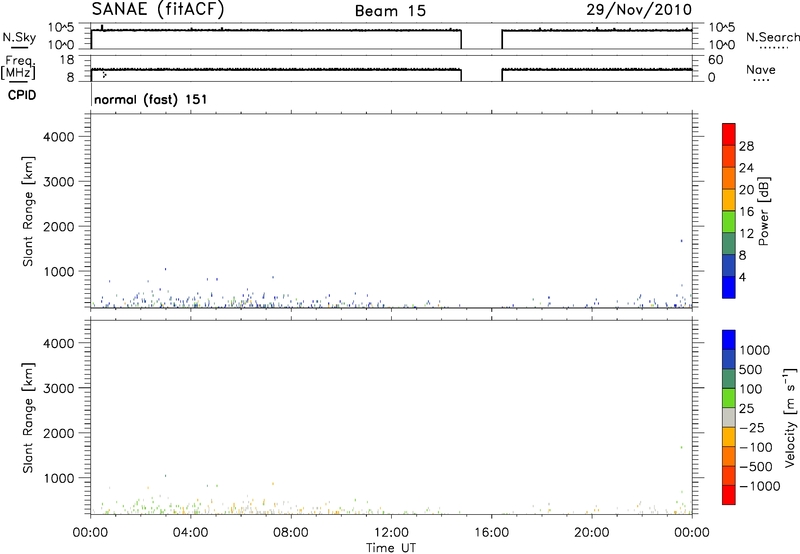This screenshot has height=554, width=800.
Task: Click the 'Freq. [MHz]' label
Action: [18, 67]
